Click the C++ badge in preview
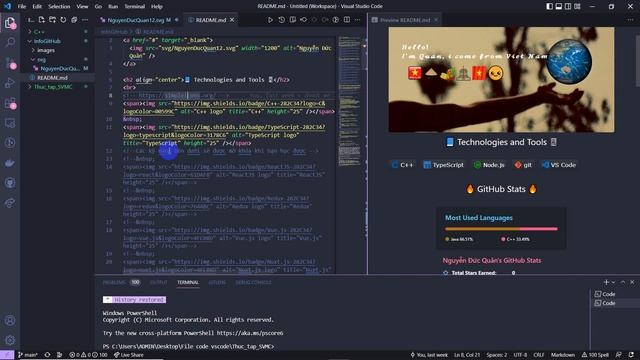 point(402,165)
